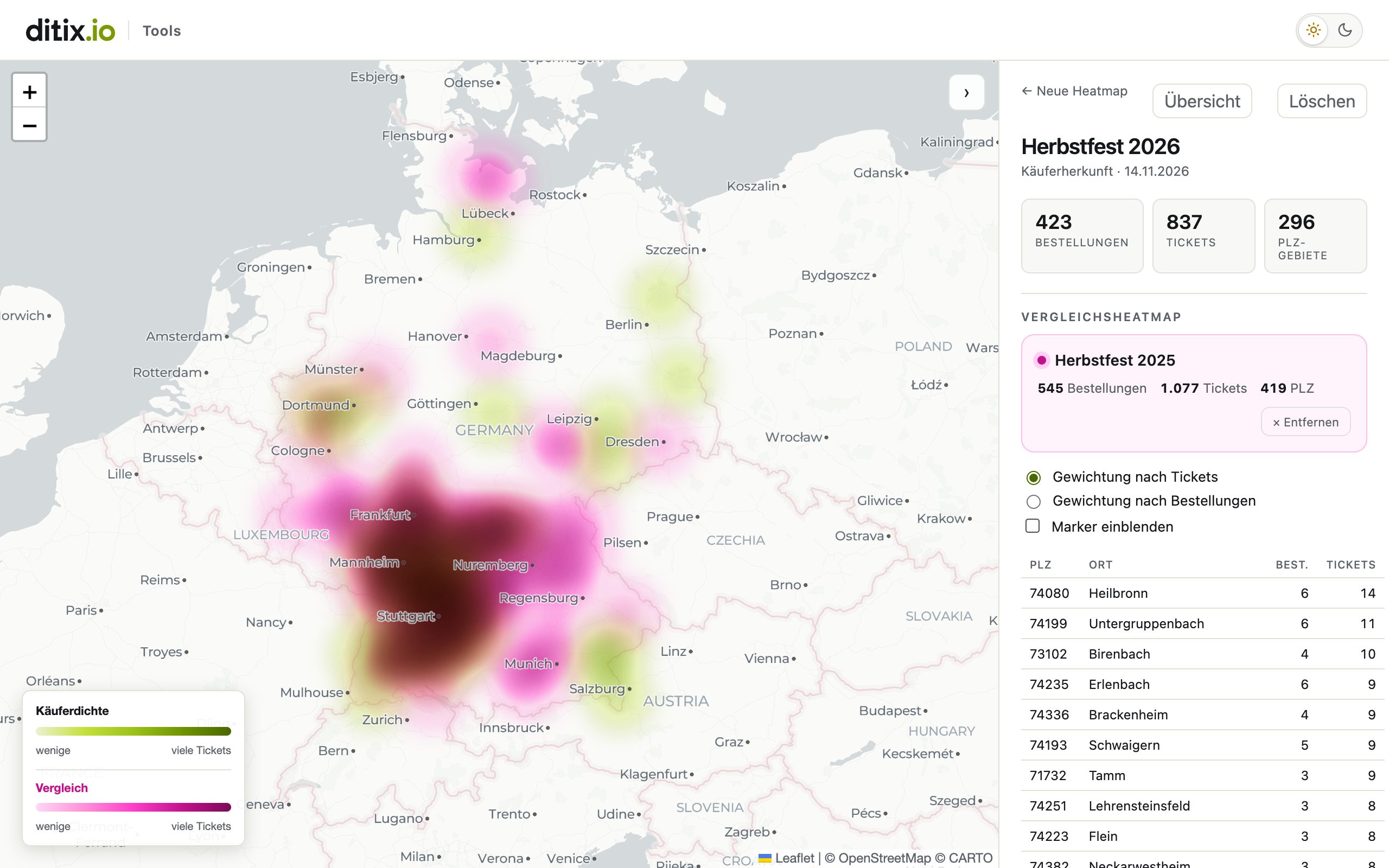Click the BEST. column header
Image resolution: width=1389 pixels, height=868 pixels.
[1291, 565]
